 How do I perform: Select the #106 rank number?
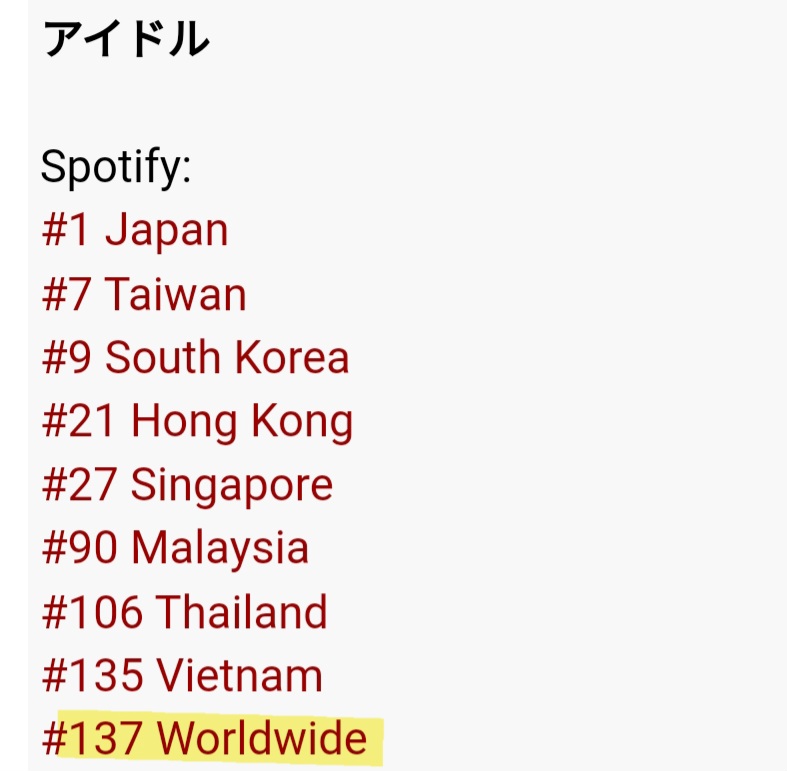click(x=92, y=611)
